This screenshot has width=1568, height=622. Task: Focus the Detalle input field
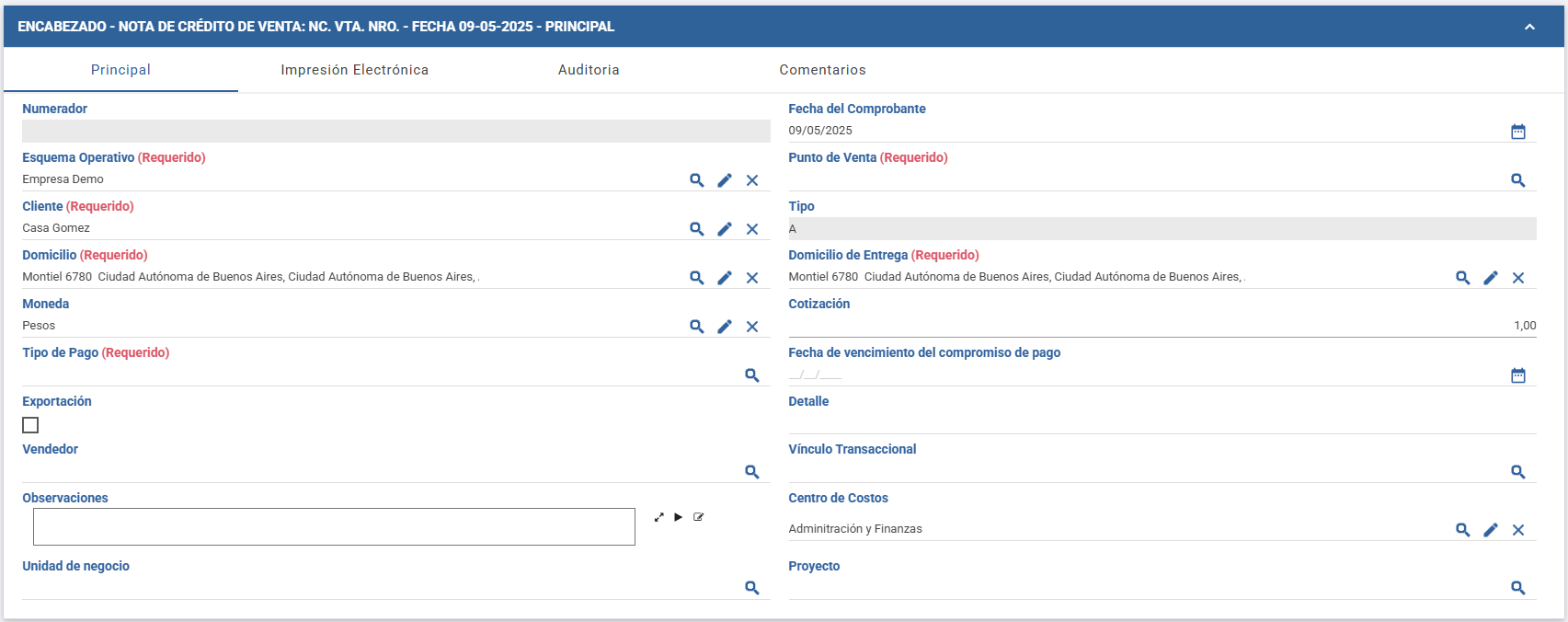1162,422
